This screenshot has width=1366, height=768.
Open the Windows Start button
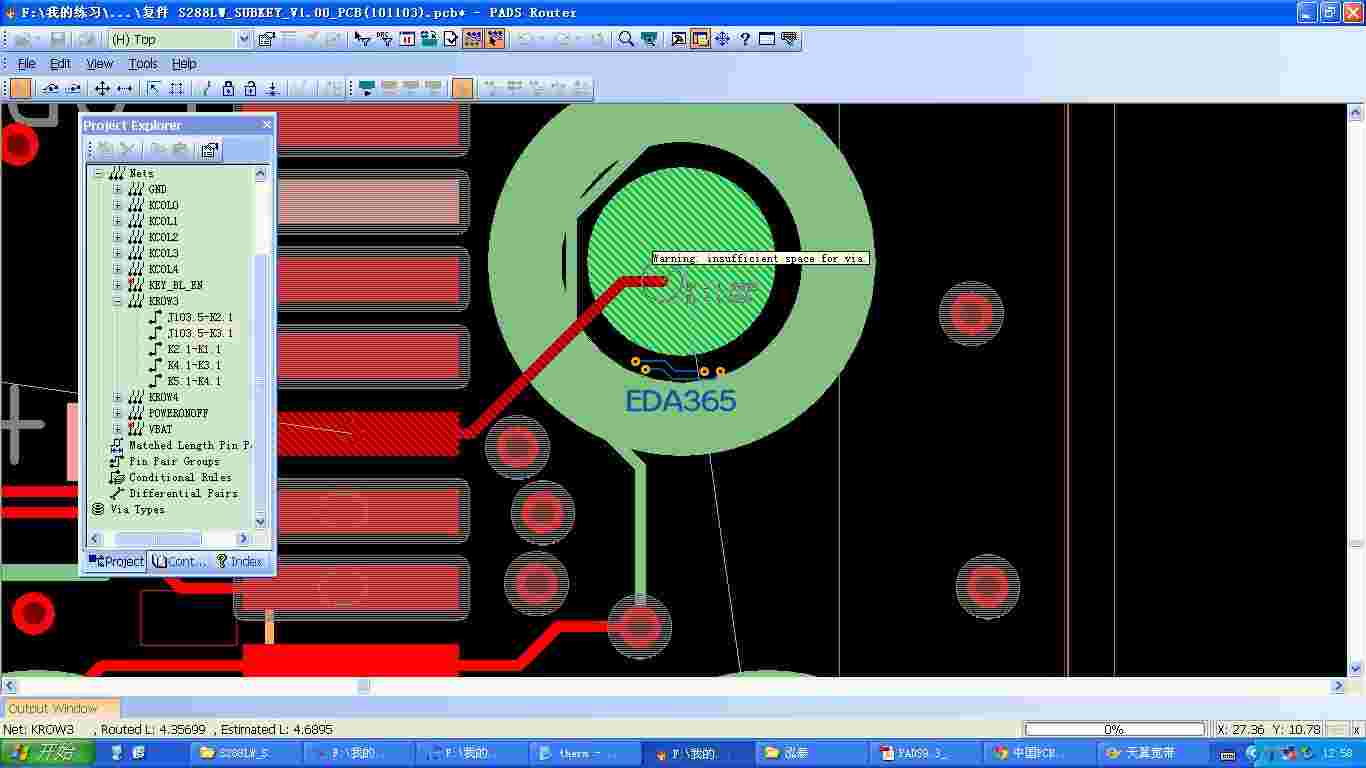tap(47, 753)
